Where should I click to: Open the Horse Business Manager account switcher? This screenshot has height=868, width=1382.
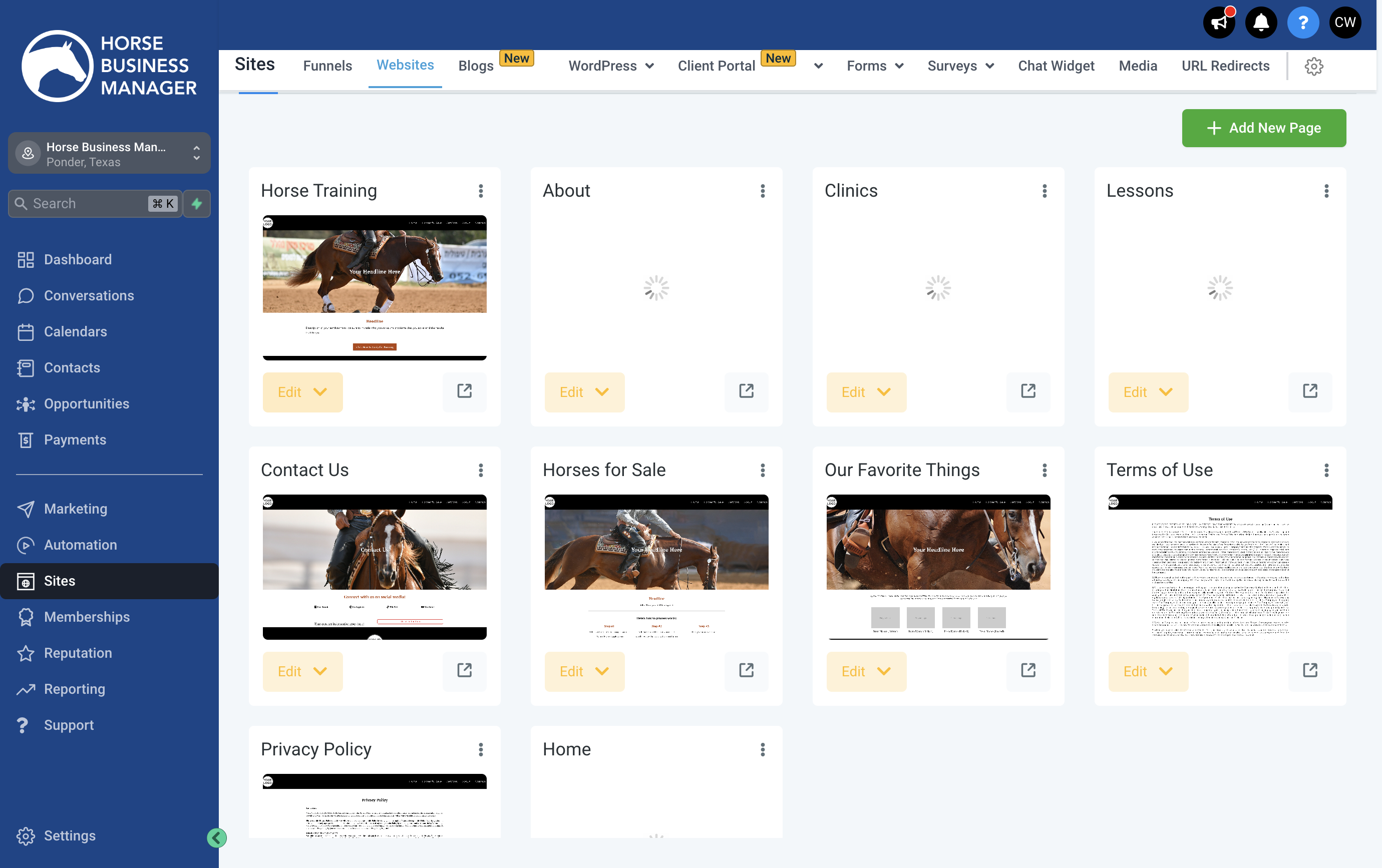109,154
